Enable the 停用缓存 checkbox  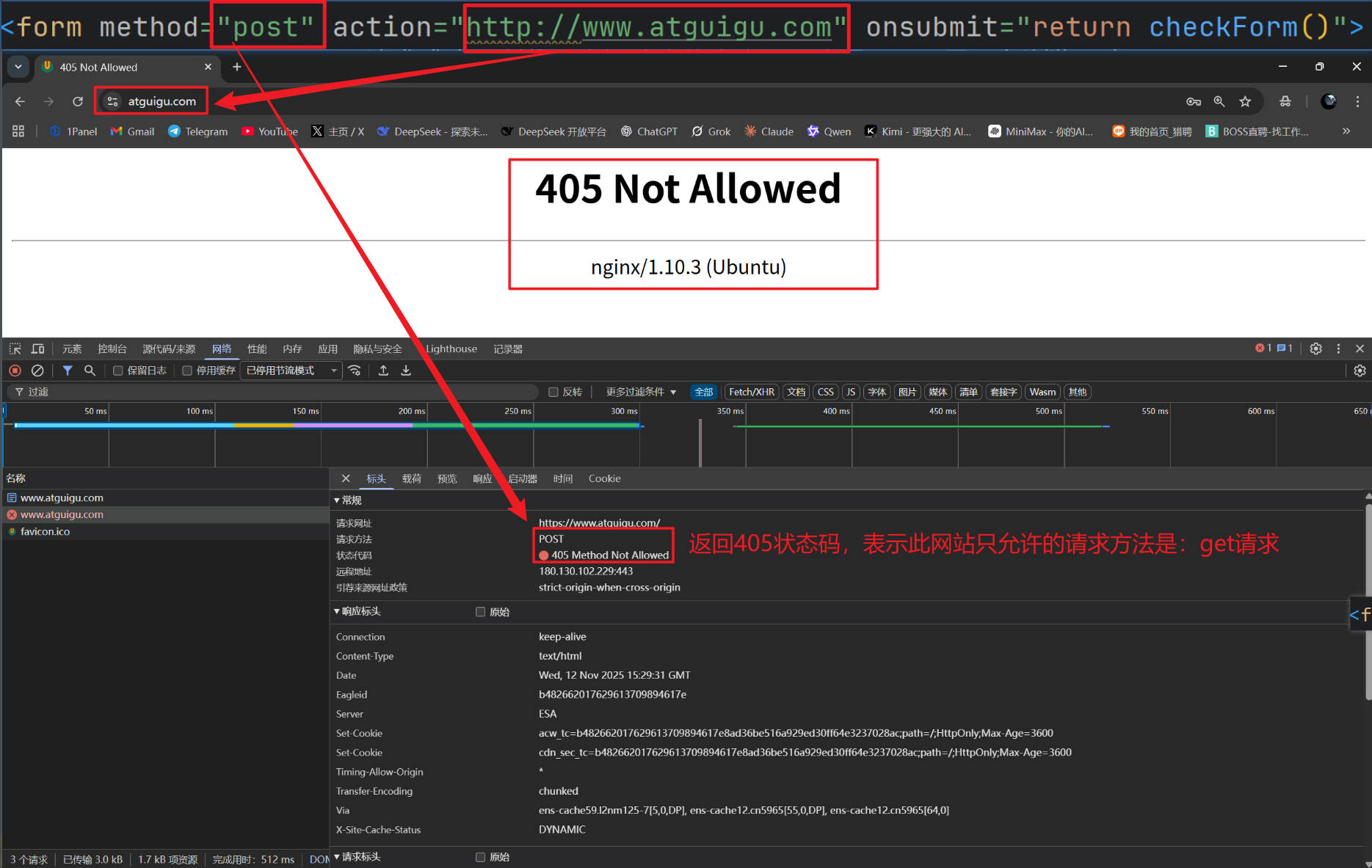tap(187, 371)
